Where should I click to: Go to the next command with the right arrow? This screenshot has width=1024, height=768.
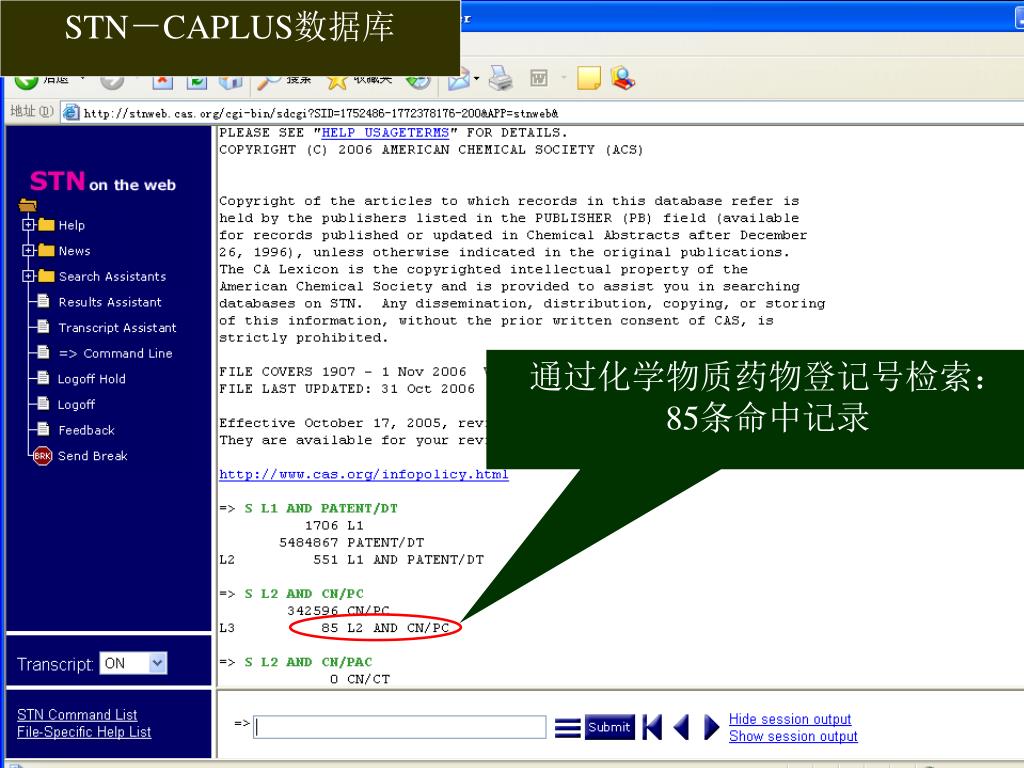tap(711, 727)
